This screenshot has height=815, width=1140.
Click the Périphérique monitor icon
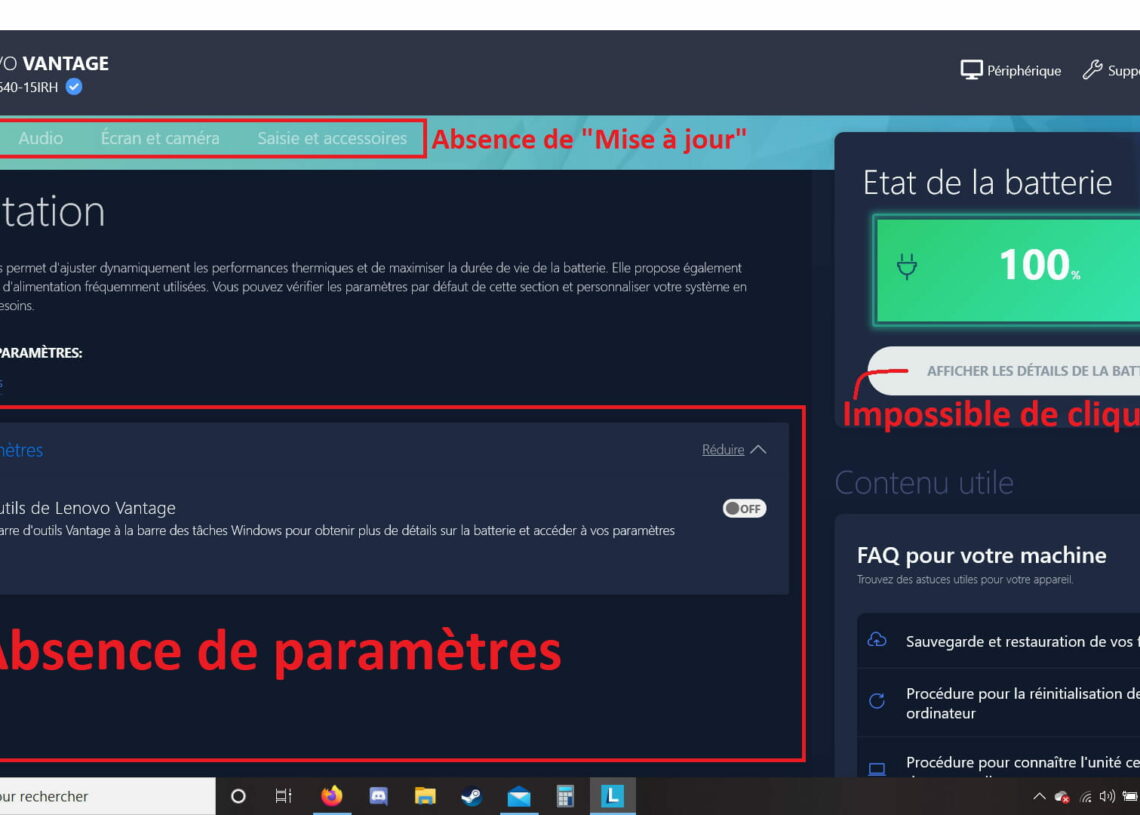[971, 70]
